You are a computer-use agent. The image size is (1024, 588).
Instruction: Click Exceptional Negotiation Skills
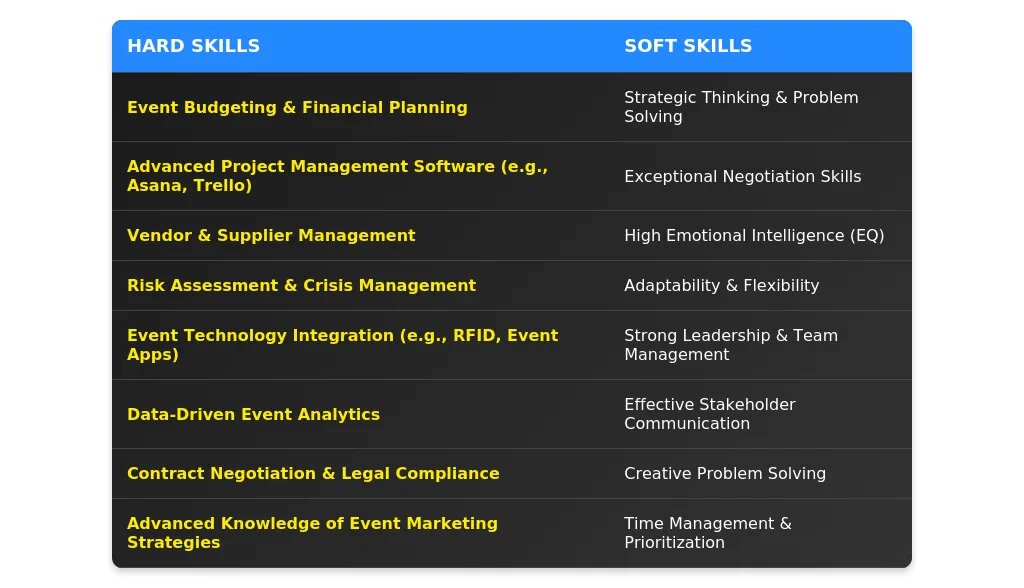743,176
